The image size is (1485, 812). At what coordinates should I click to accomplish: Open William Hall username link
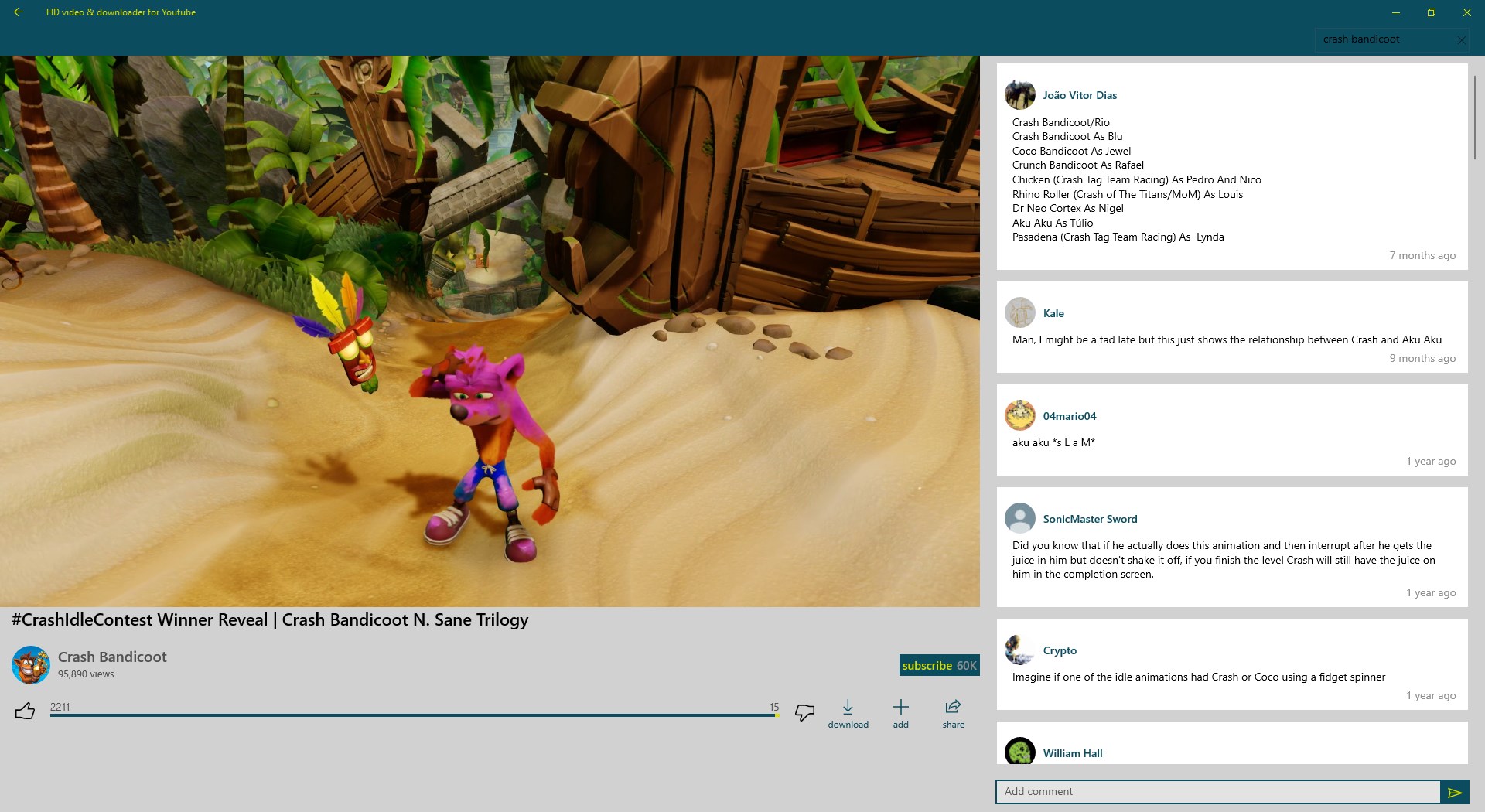tap(1073, 753)
